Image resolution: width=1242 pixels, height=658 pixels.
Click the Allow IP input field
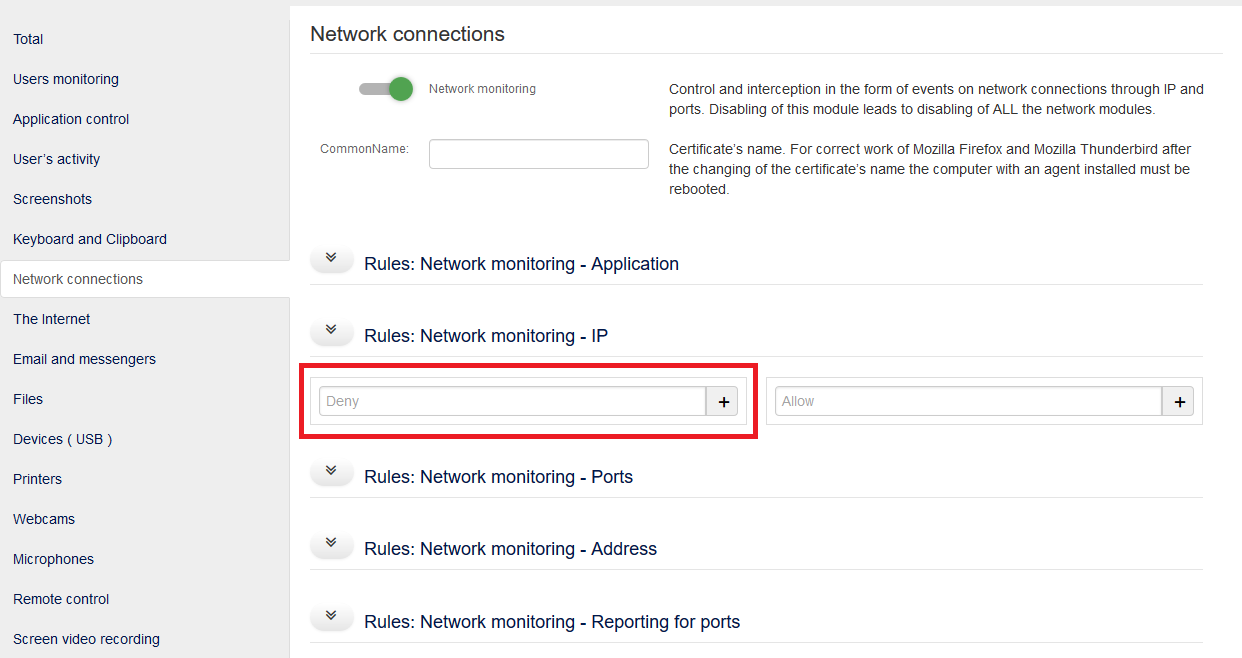tap(967, 402)
